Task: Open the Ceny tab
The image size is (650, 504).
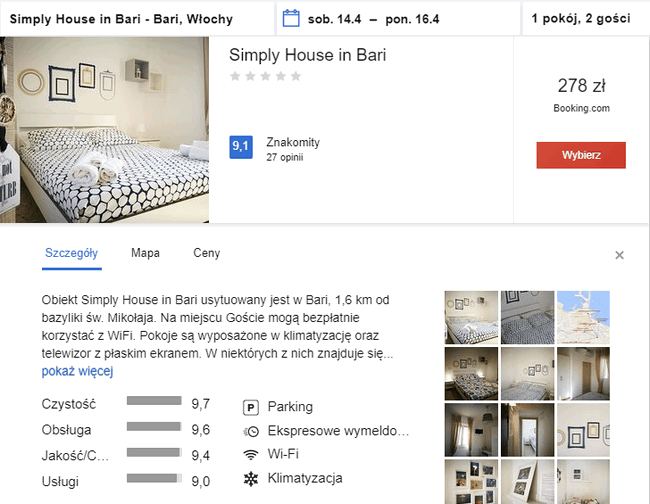Action: point(206,254)
